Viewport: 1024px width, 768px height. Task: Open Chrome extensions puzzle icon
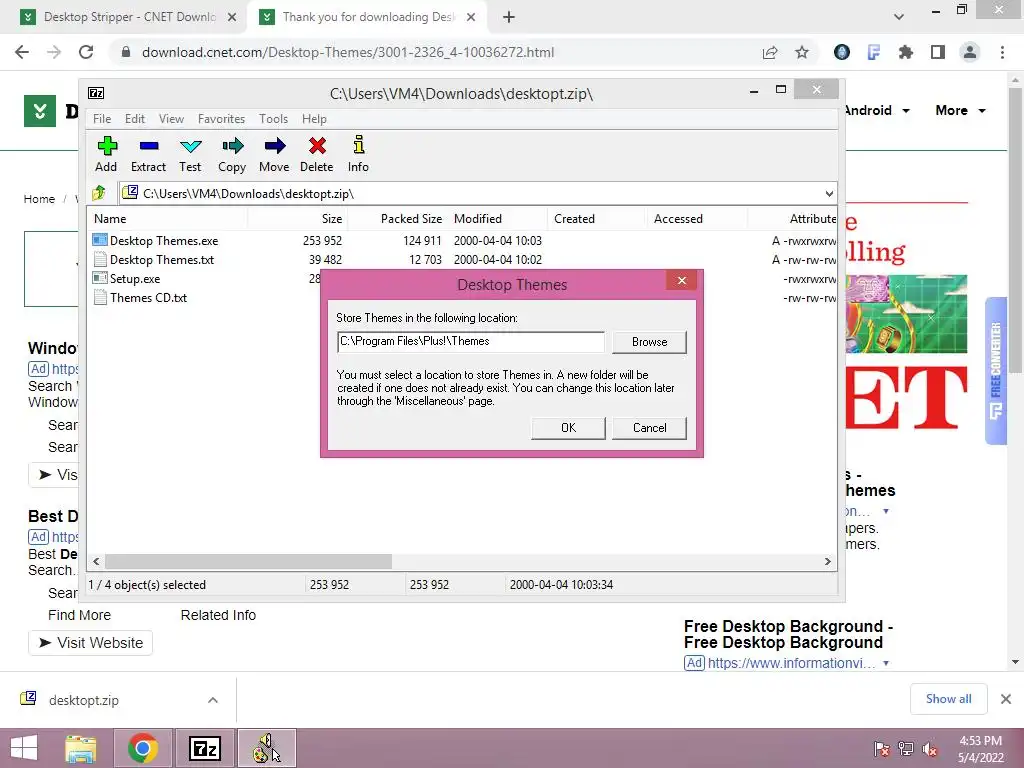tap(906, 52)
